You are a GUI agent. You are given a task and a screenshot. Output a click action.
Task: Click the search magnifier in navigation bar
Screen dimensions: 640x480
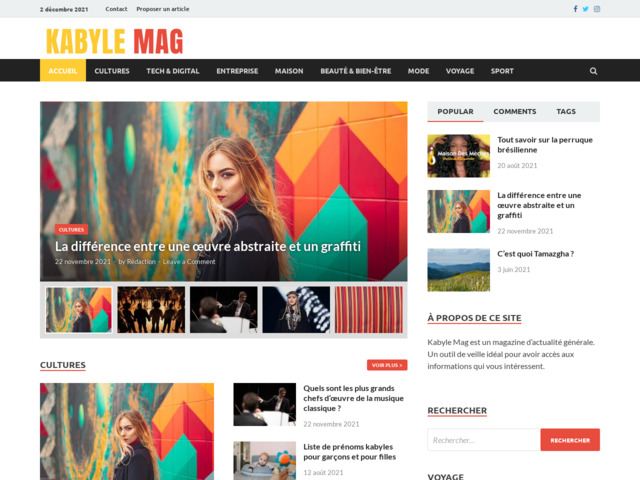(x=593, y=71)
